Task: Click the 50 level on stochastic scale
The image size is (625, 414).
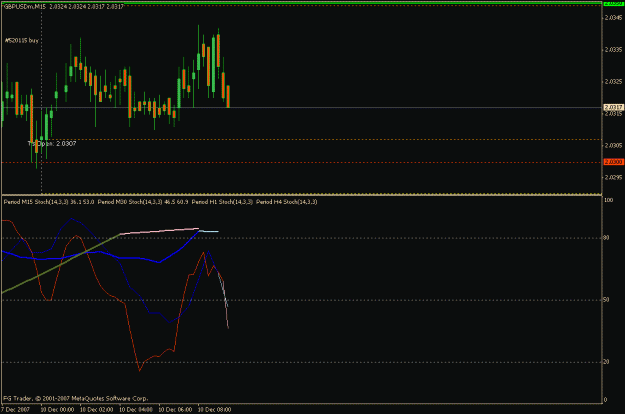Action: (607, 300)
